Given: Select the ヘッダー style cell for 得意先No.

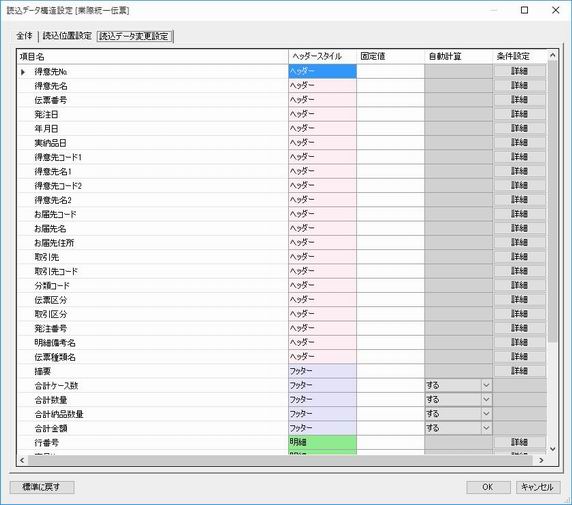Looking at the screenshot, I should click(322, 71).
